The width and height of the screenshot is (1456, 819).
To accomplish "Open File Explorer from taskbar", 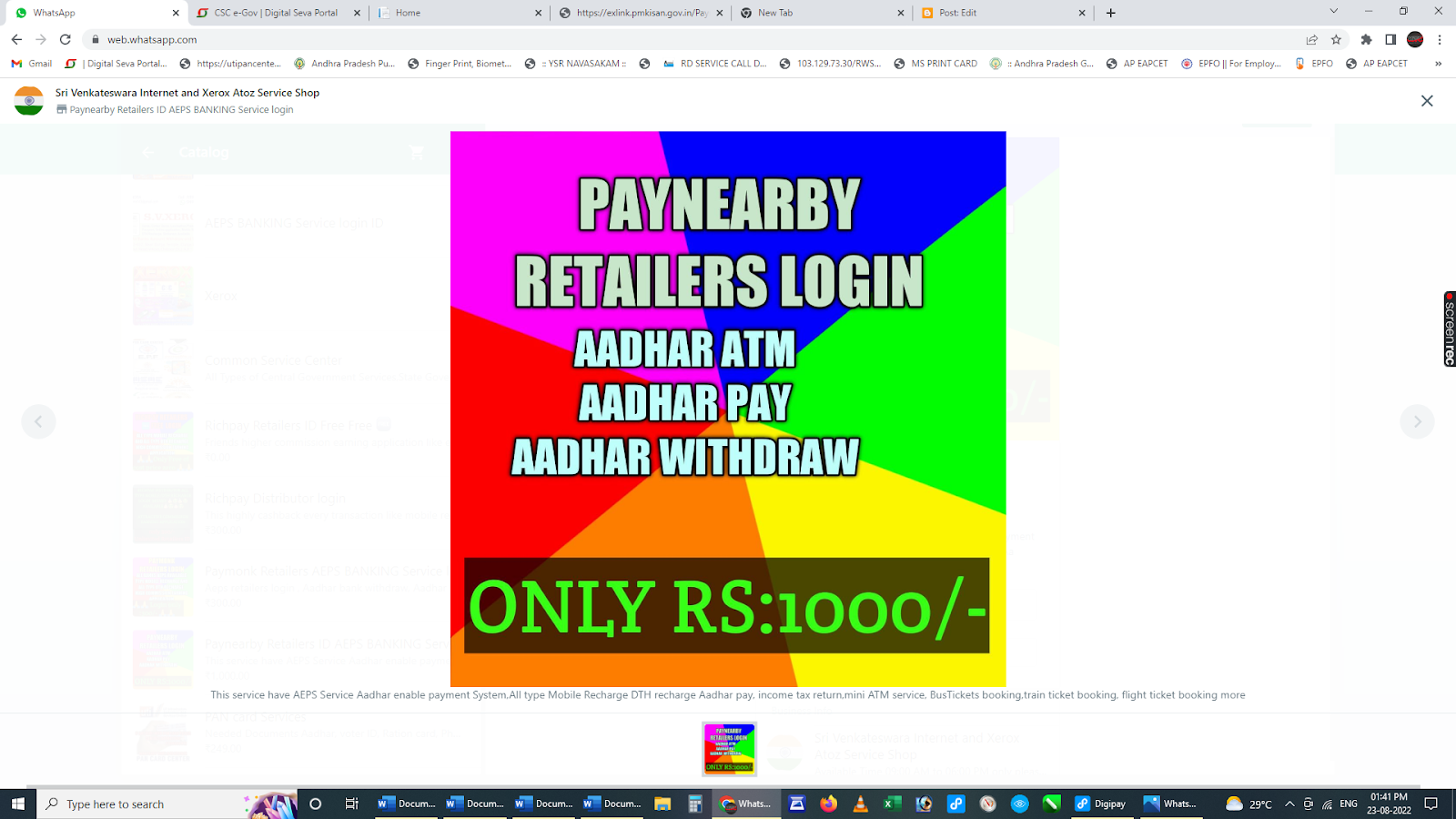I will coord(662,804).
